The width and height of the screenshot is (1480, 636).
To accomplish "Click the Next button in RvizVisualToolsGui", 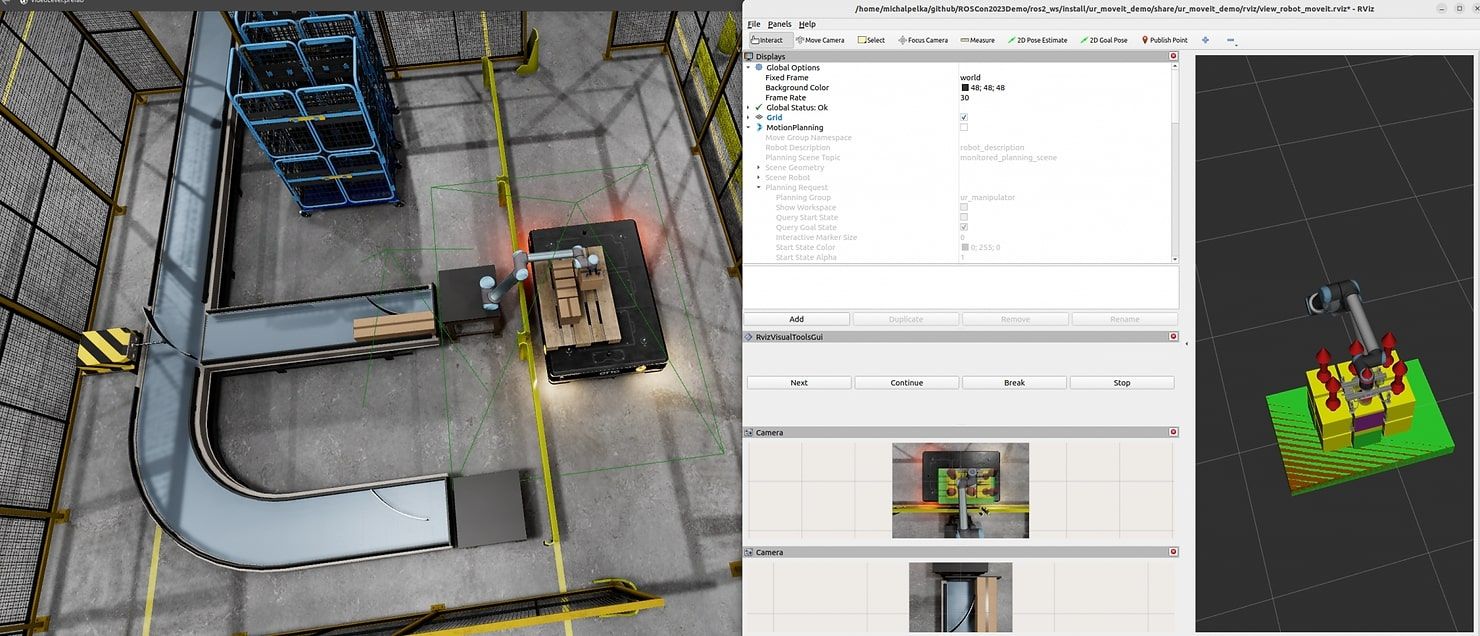I will click(799, 382).
